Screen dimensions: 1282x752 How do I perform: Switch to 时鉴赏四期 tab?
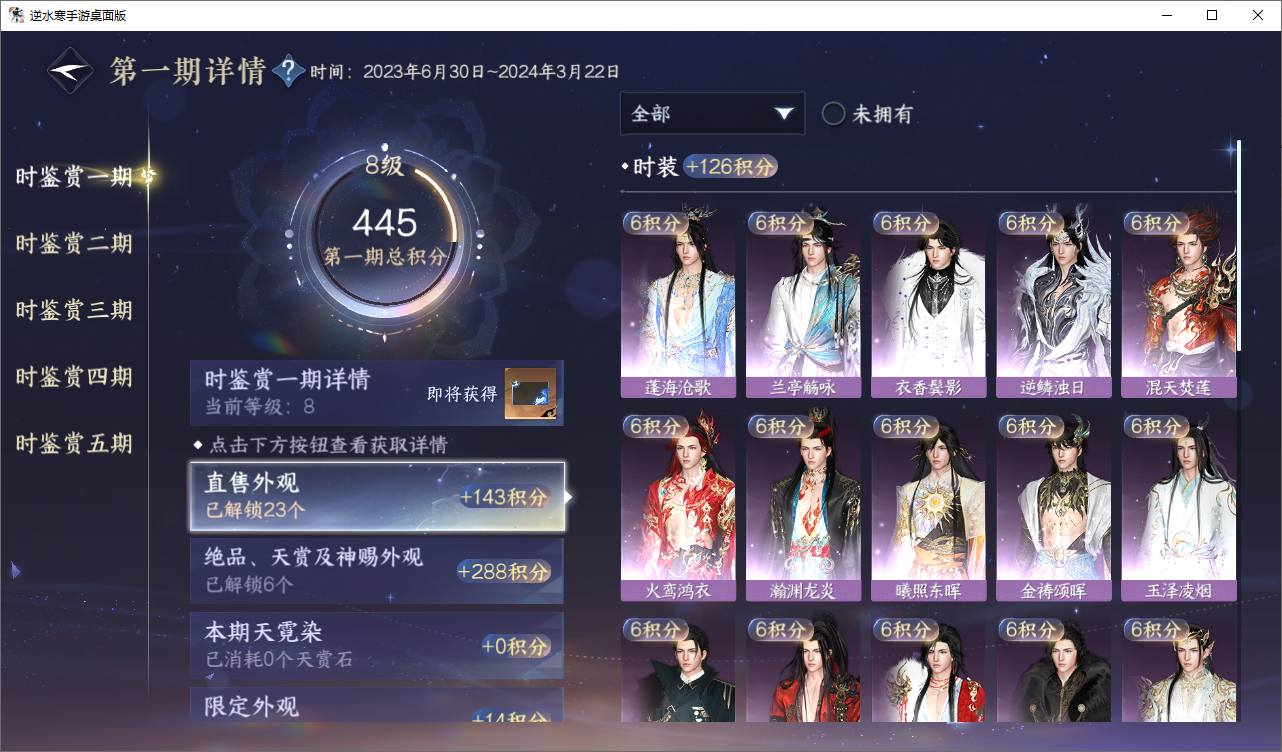point(74,377)
